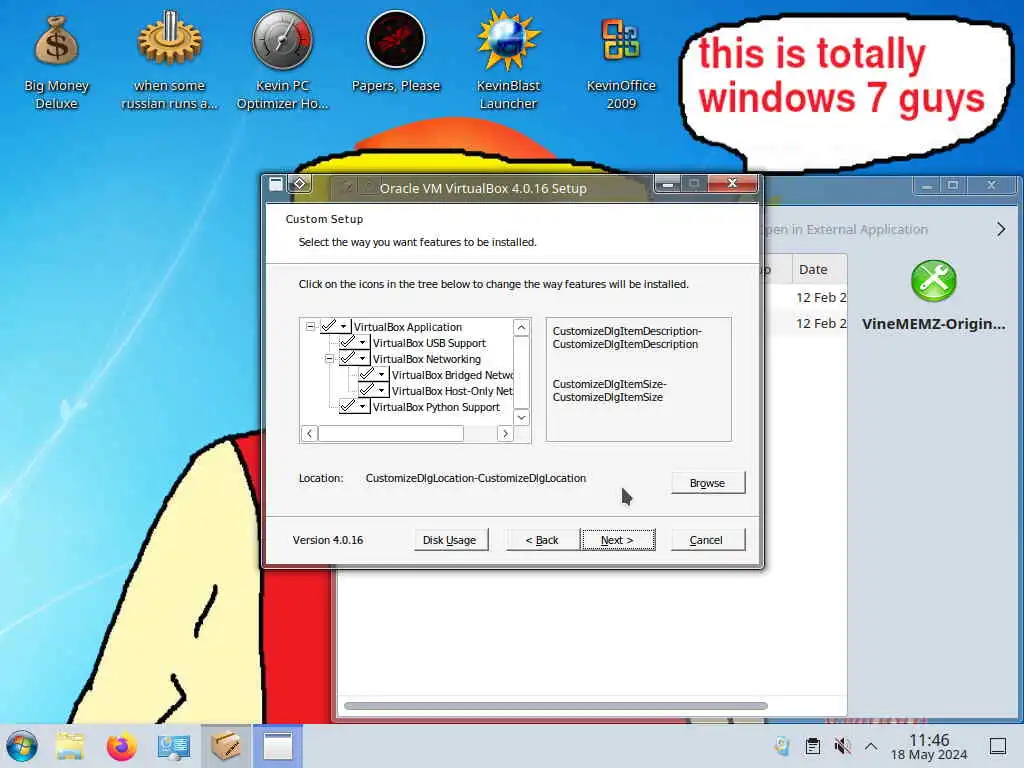Click the Back button
This screenshot has width=1024, height=768.
pyautogui.click(x=542, y=540)
